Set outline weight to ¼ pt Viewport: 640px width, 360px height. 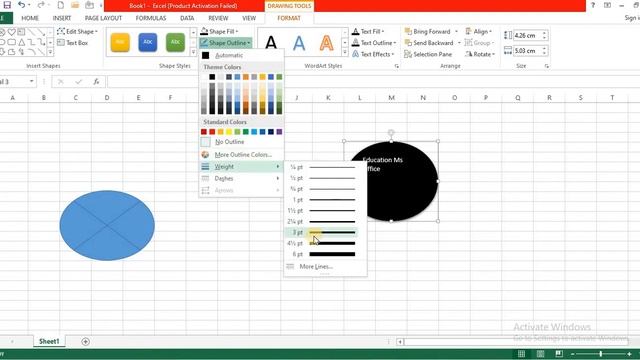tap(322, 167)
